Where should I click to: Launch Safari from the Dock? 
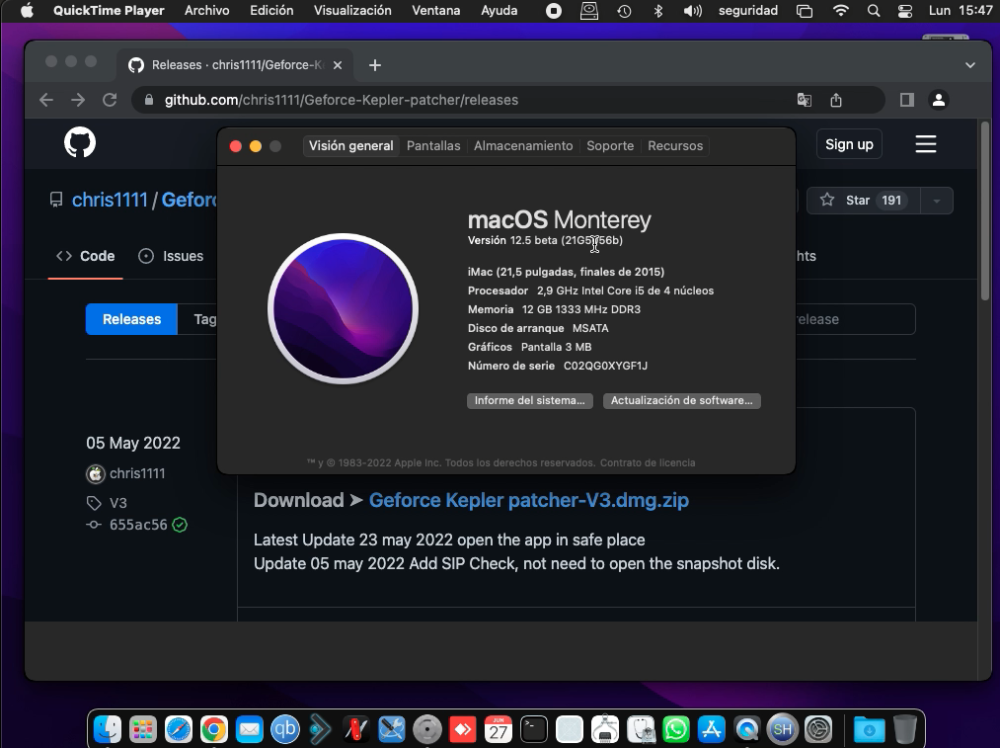pyautogui.click(x=179, y=729)
